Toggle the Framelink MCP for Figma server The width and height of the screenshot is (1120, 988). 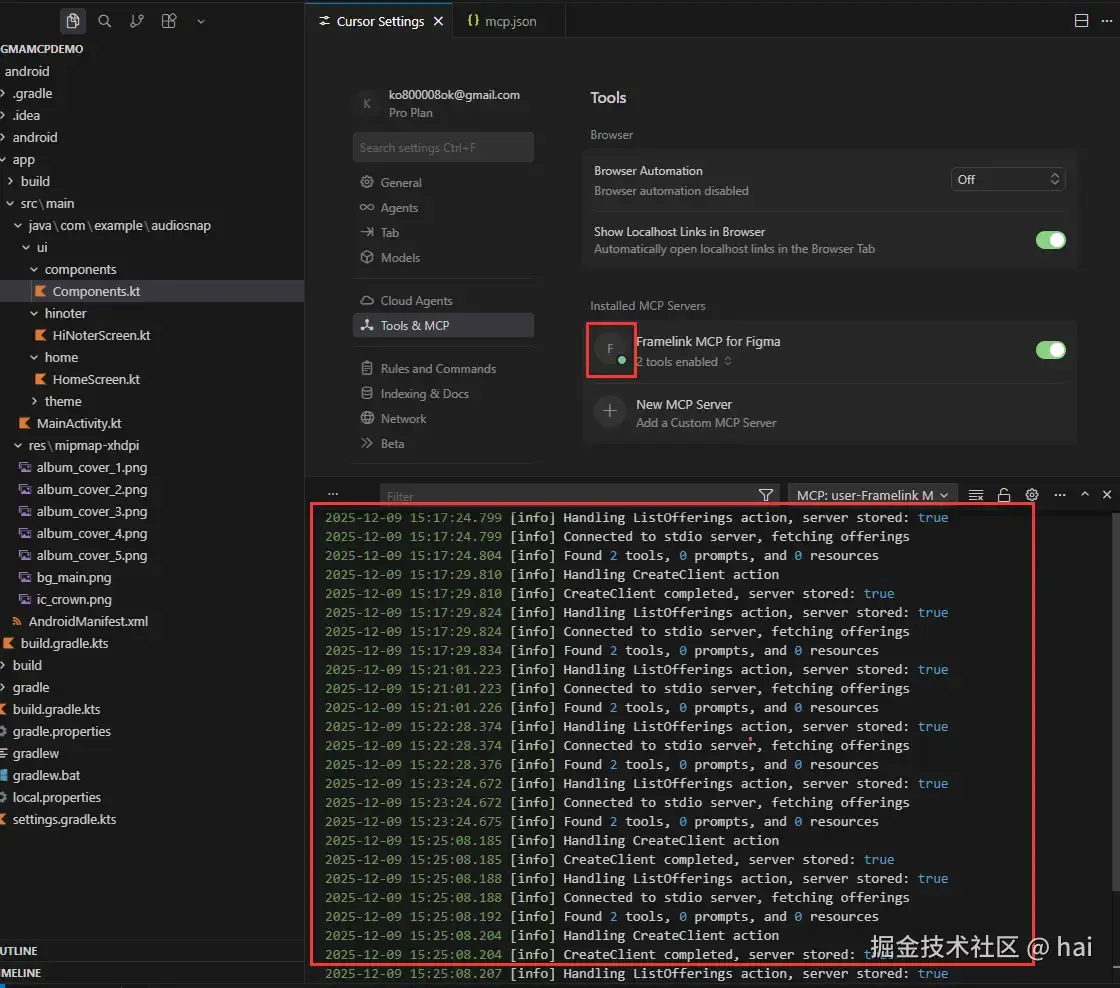coord(1050,349)
